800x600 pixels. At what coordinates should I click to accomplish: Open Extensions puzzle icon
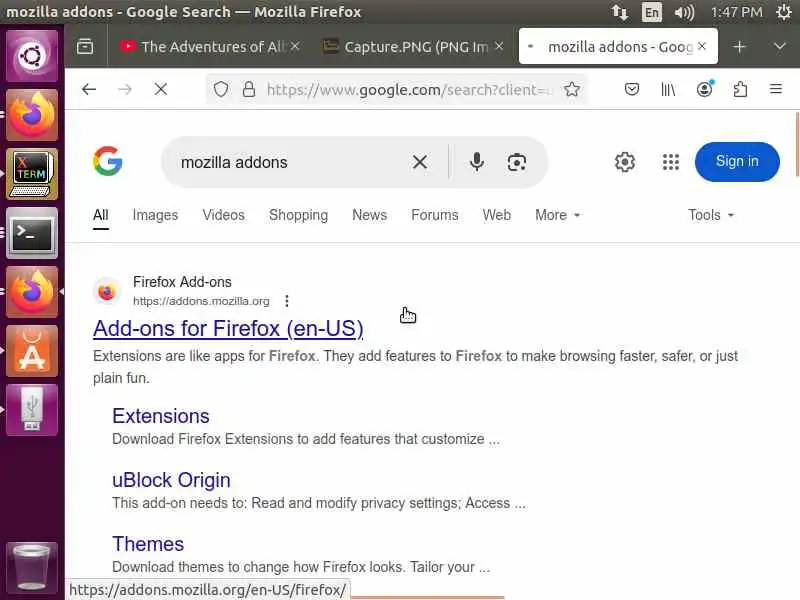tap(740, 89)
